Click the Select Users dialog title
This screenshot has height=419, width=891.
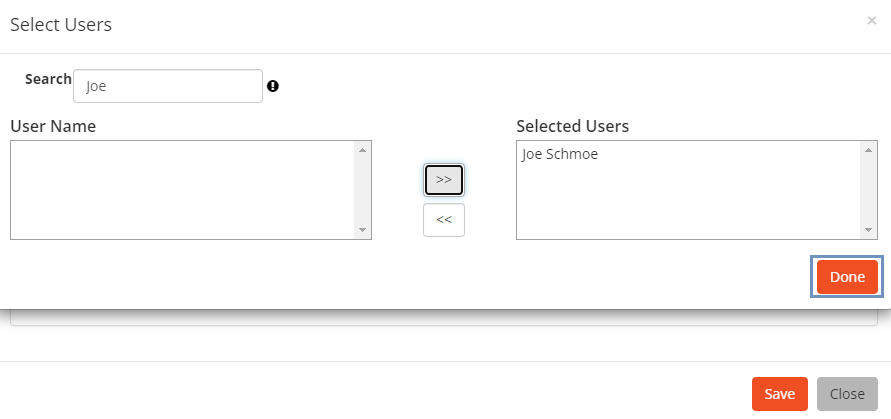click(61, 25)
